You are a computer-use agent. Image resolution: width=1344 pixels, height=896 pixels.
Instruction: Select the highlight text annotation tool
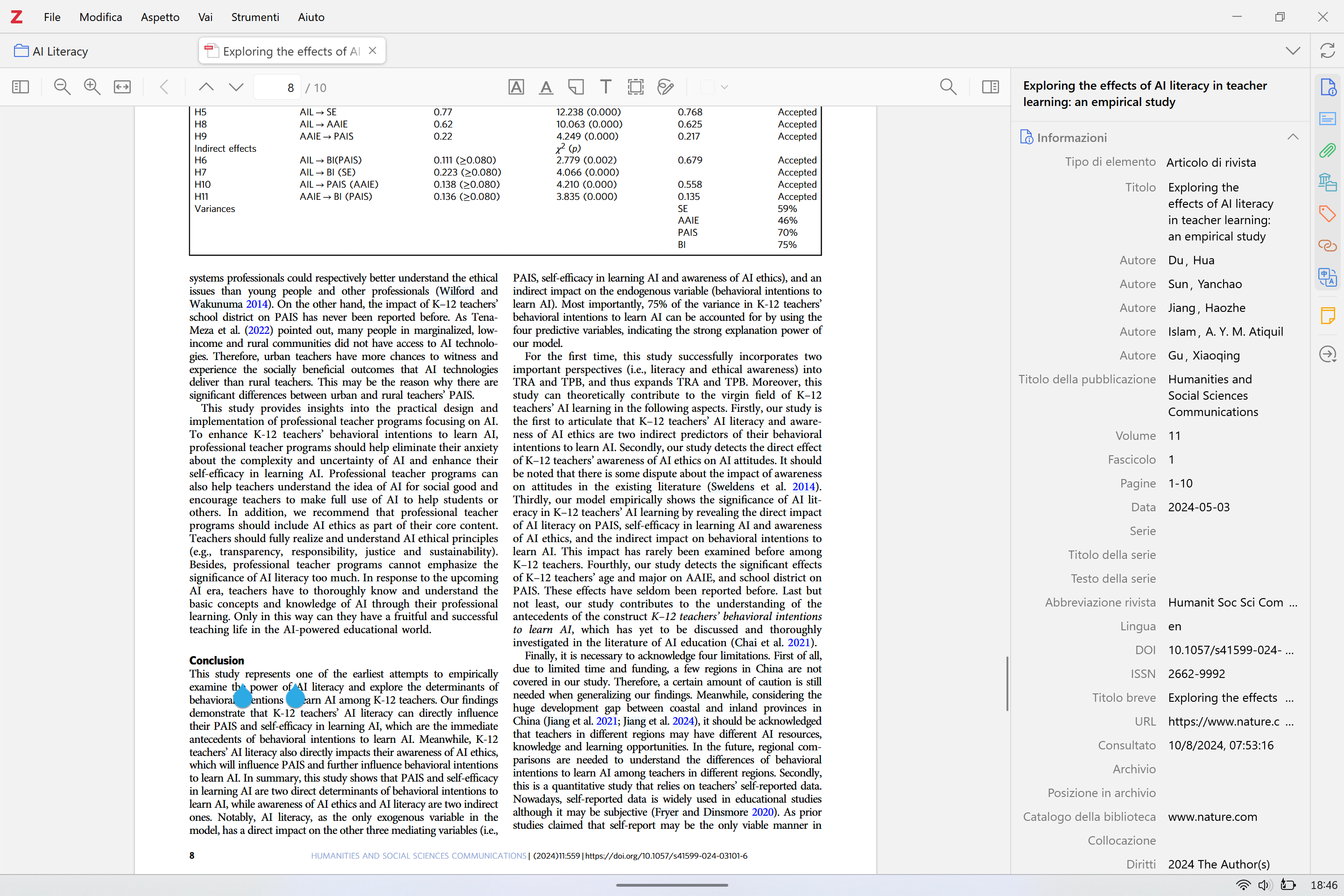516,87
